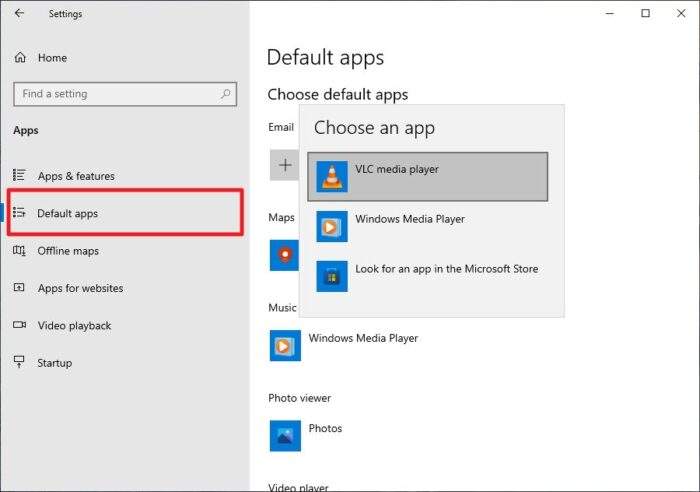
Task: Minimize the Settings window
Action: pyautogui.click(x=610, y=13)
